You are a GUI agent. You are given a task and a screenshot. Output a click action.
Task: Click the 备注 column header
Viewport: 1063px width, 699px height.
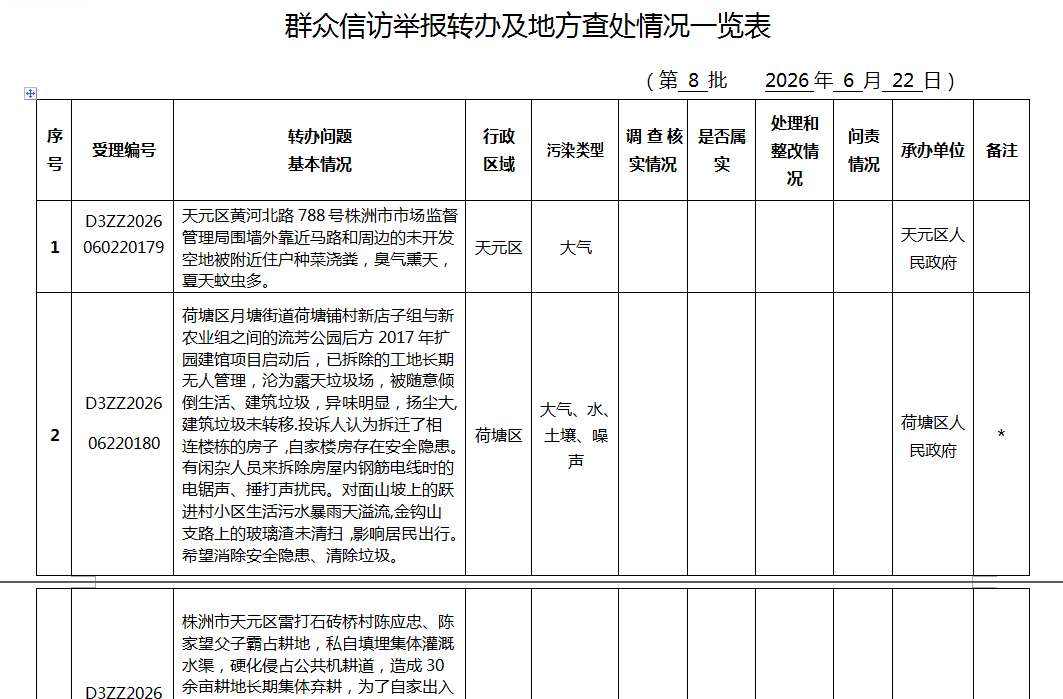pyautogui.click(x=1001, y=150)
